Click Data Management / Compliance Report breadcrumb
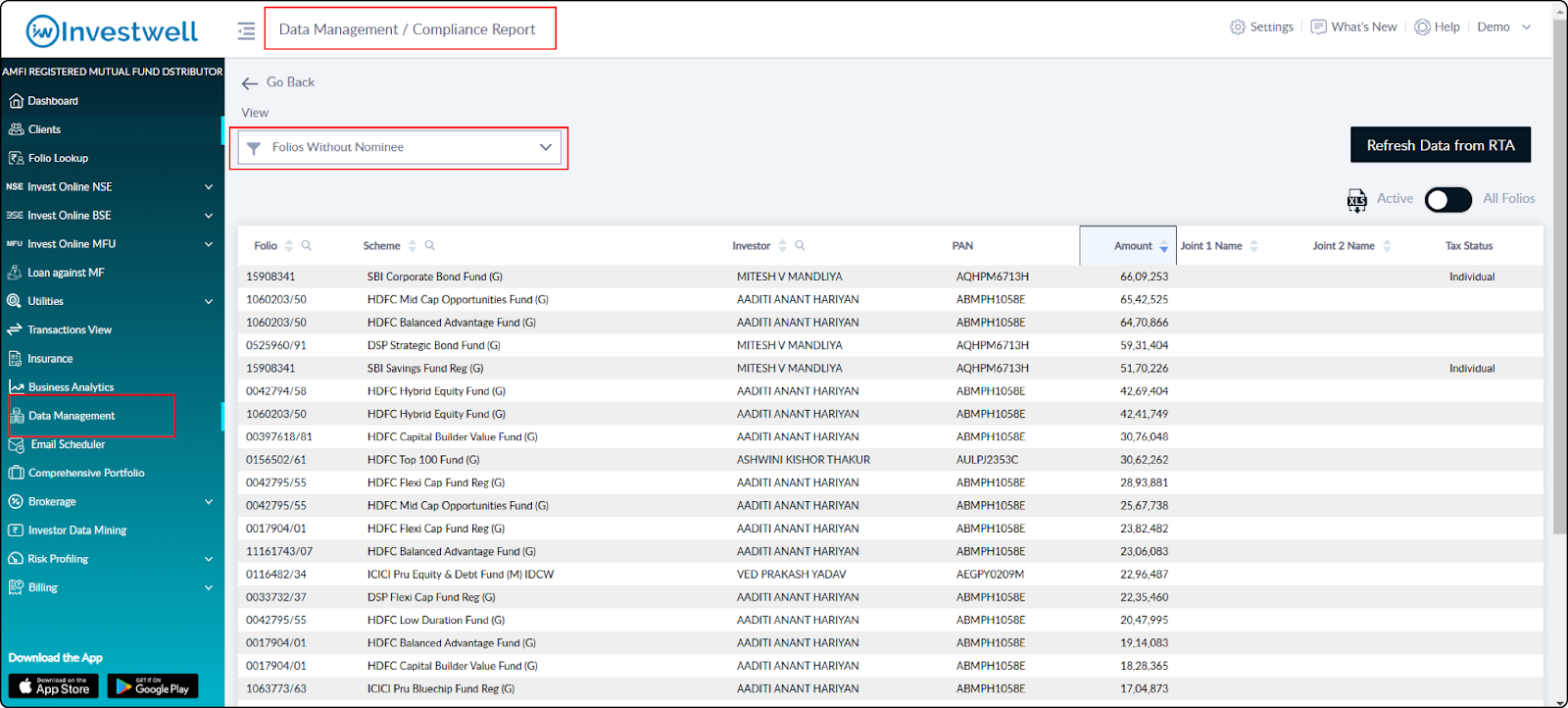Screen dimensions: 1568x708 click(x=407, y=29)
